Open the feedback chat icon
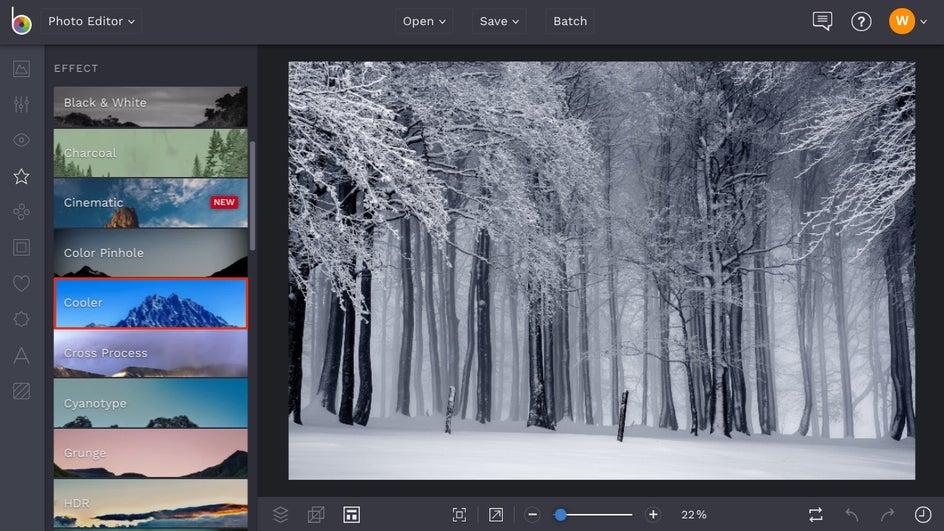This screenshot has height=531, width=944. tap(822, 21)
